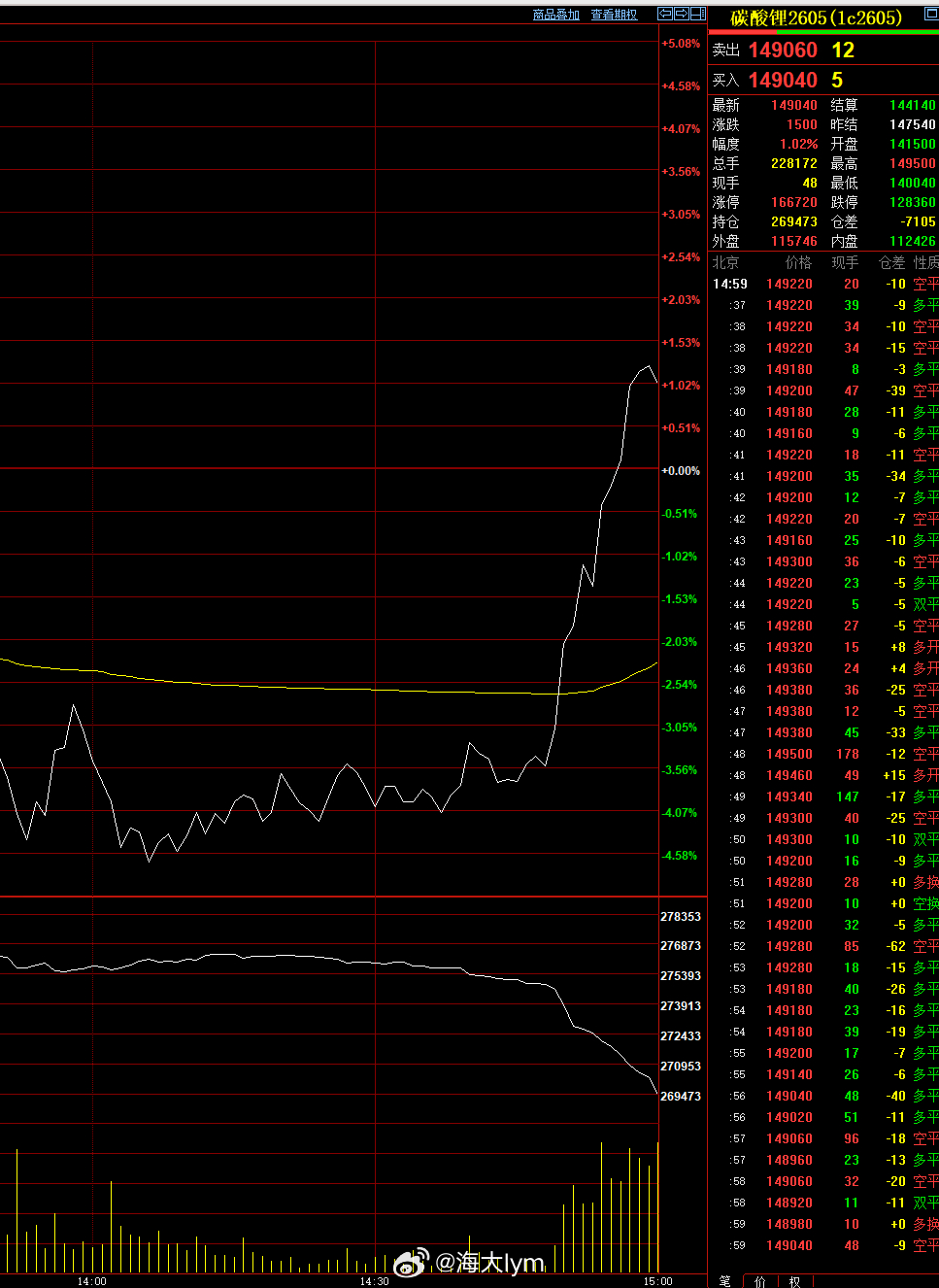This screenshot has height=1288, width=939.
Task: Toggle the side panel layout icon
Action: pyautogui.click(x=697, y=14)
